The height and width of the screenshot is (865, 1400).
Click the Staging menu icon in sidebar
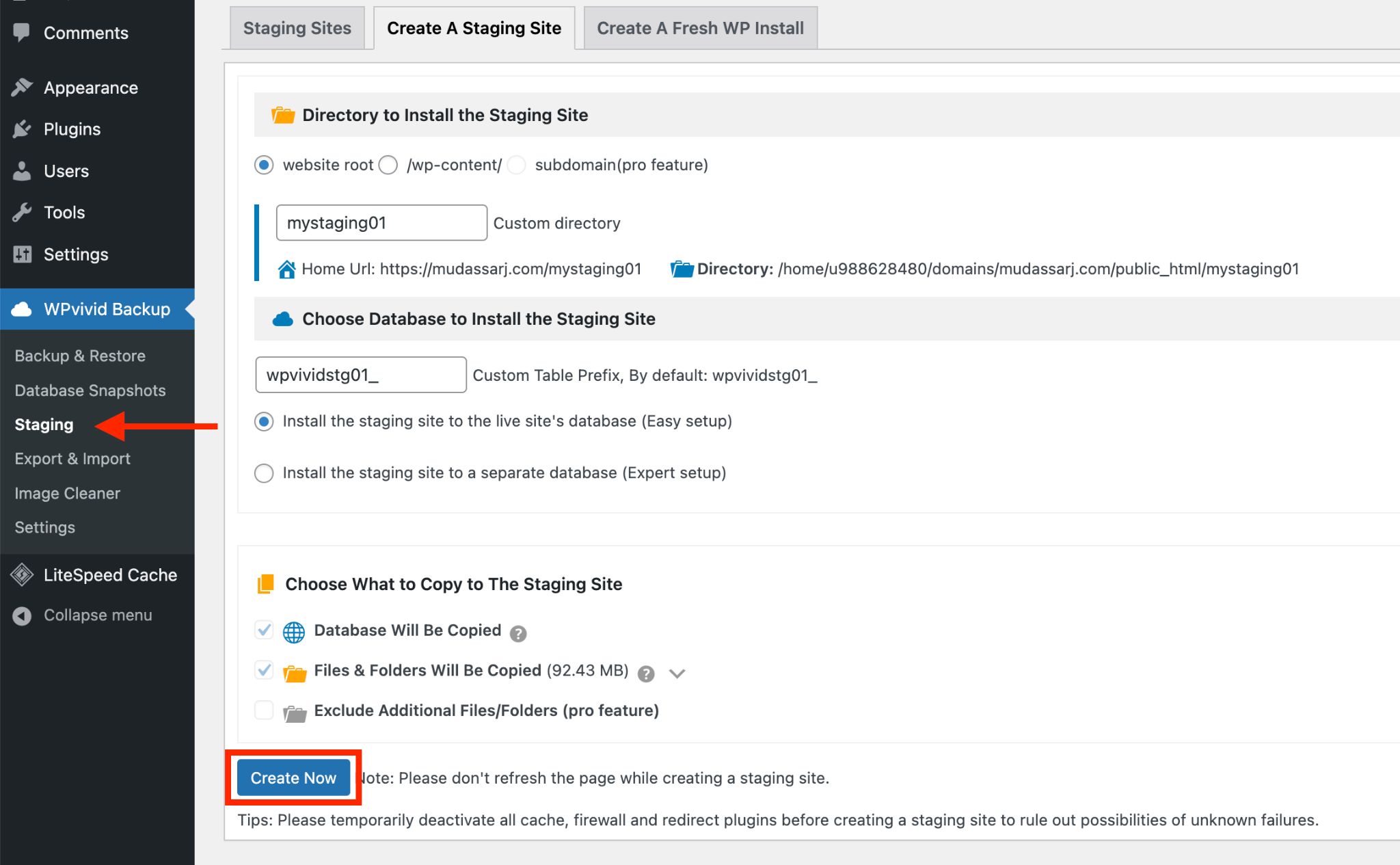44,424
